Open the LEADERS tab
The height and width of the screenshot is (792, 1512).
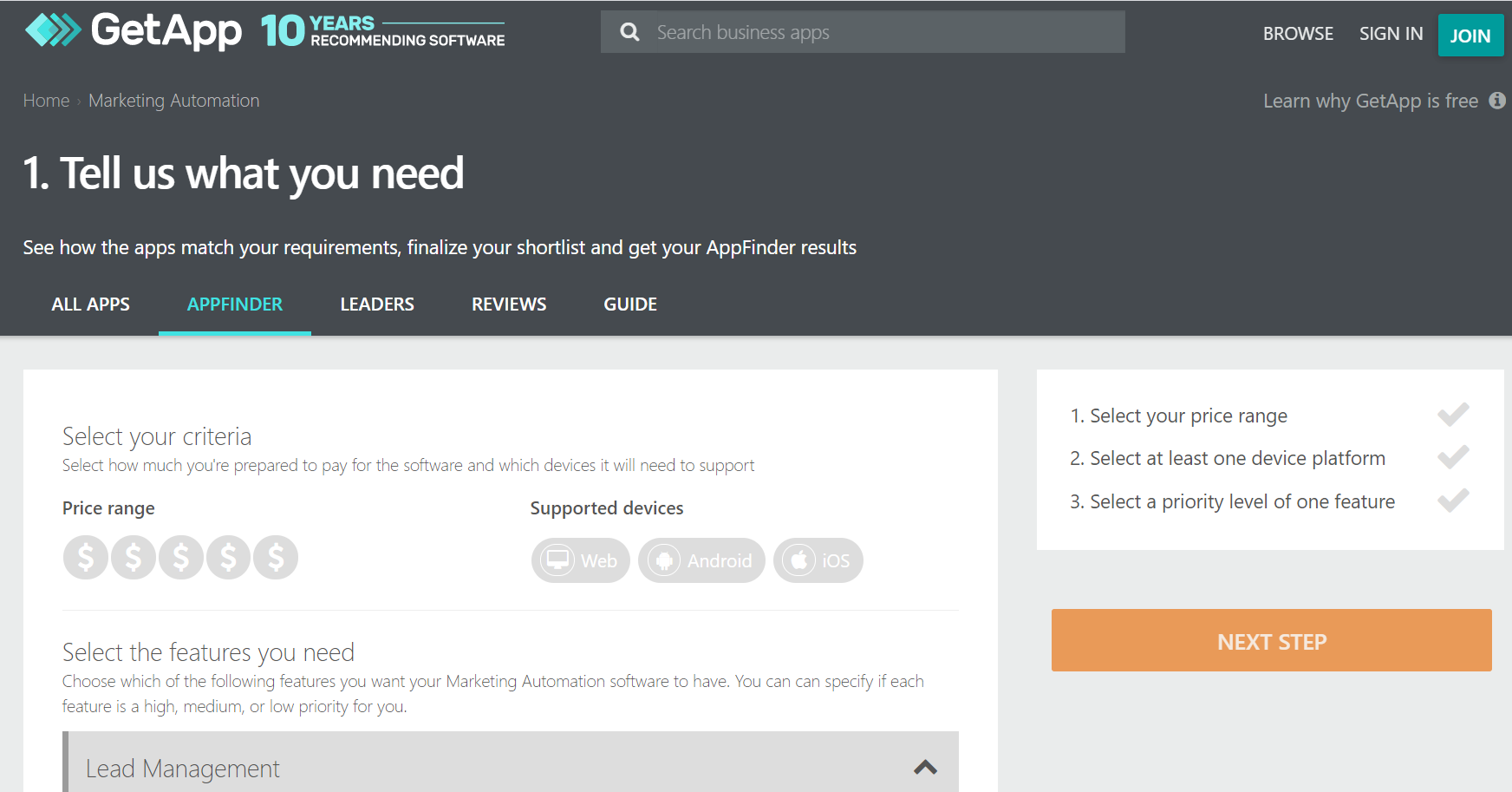click(377, 304)
